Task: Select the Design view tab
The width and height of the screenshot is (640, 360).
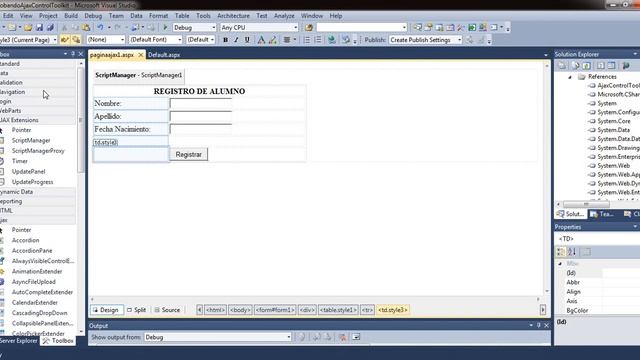Action: pyautogui.click(x=106, y=310)
